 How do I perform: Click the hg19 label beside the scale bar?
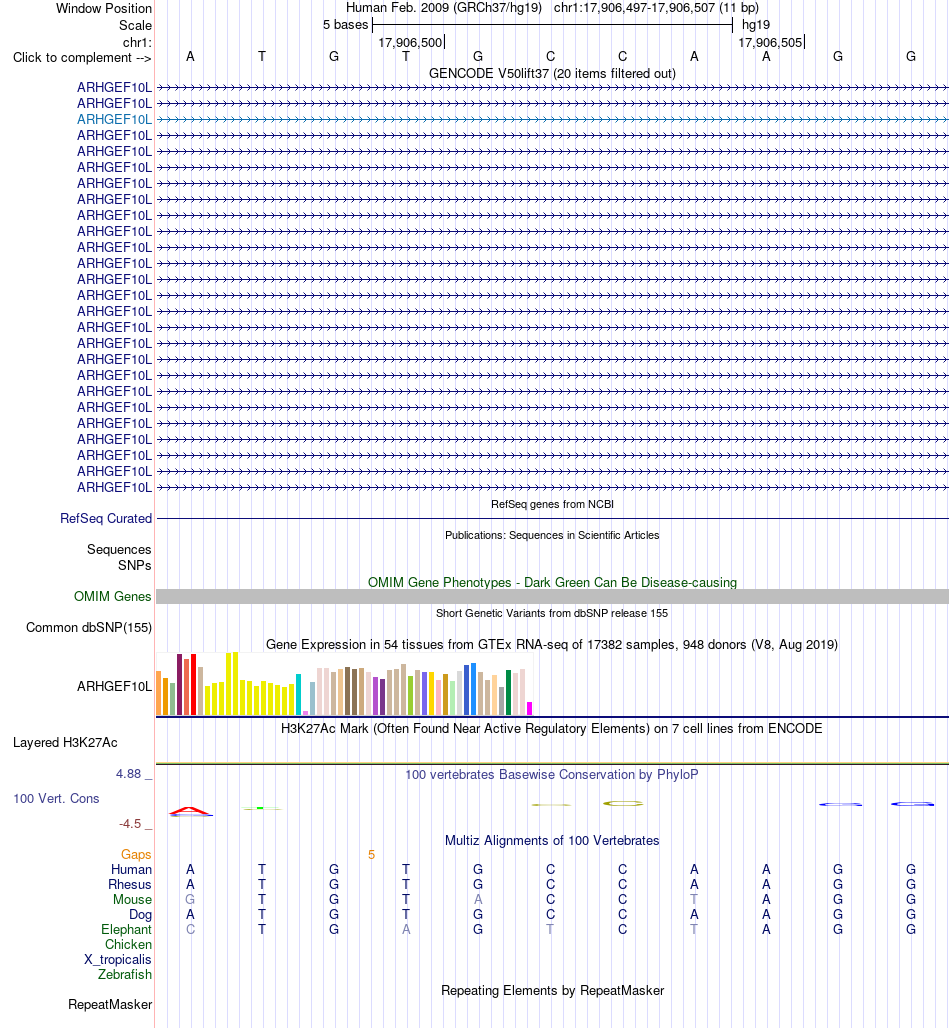click(x=756, y=25)
